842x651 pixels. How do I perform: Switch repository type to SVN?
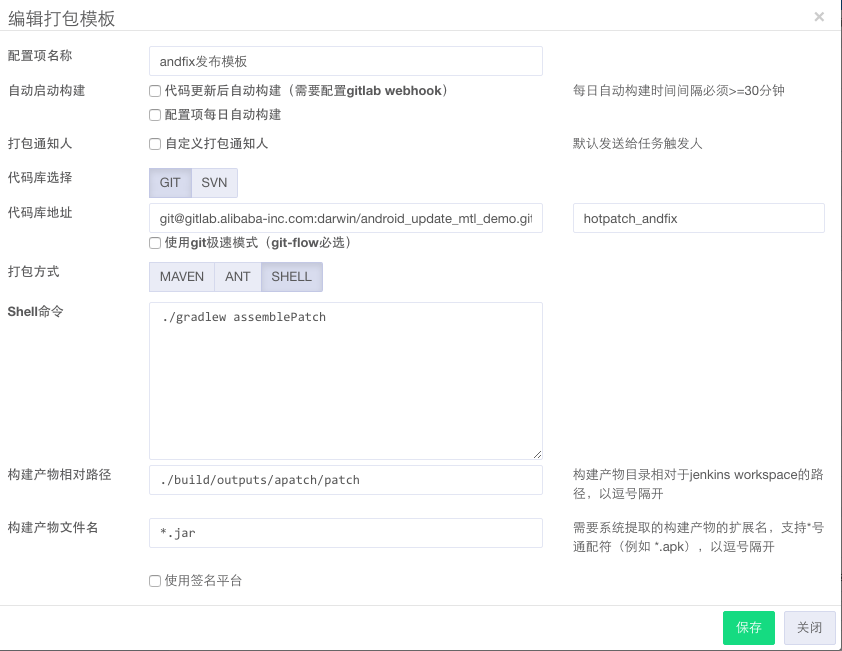click(x=214, y=183)
